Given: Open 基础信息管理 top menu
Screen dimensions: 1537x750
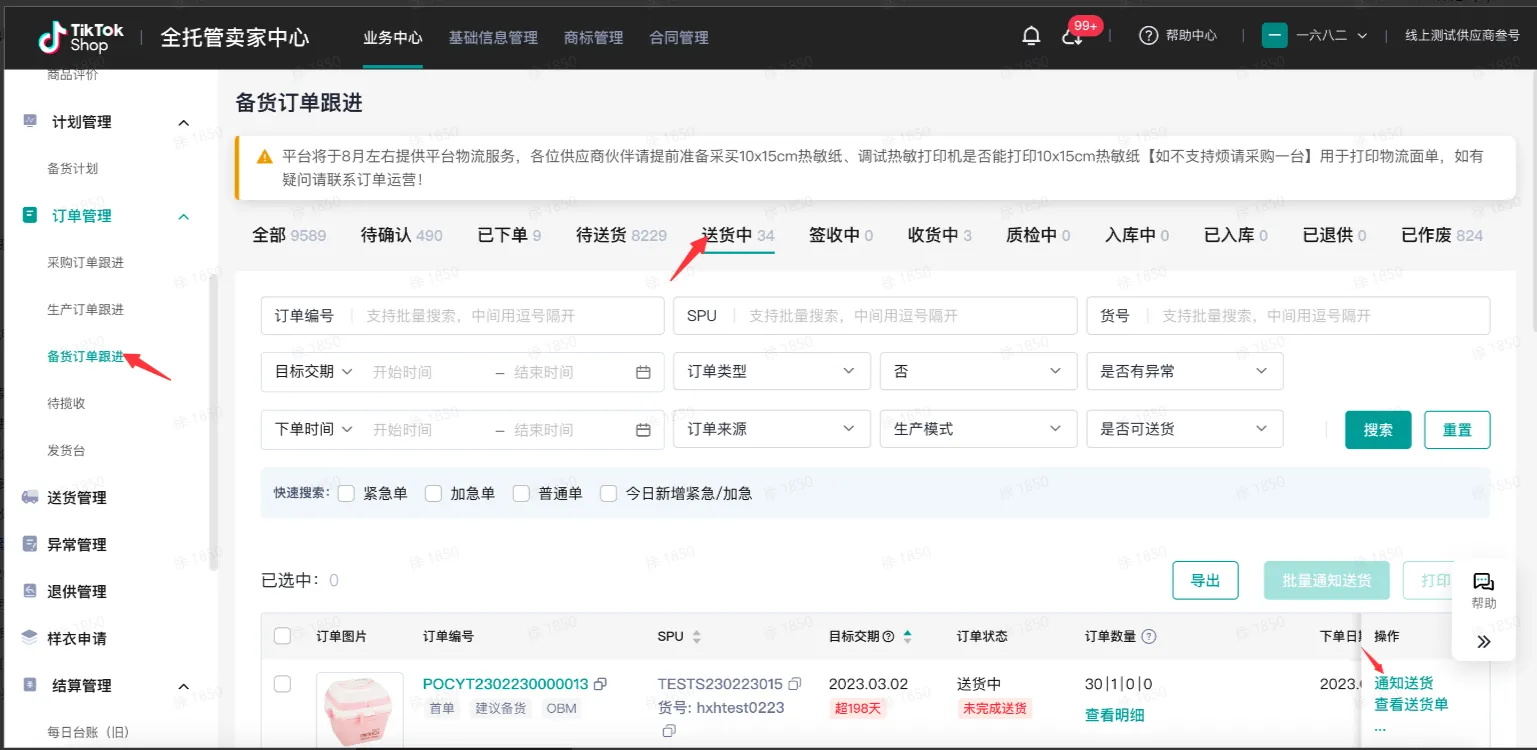Looking at the screenshot, I should coord(493,37).
